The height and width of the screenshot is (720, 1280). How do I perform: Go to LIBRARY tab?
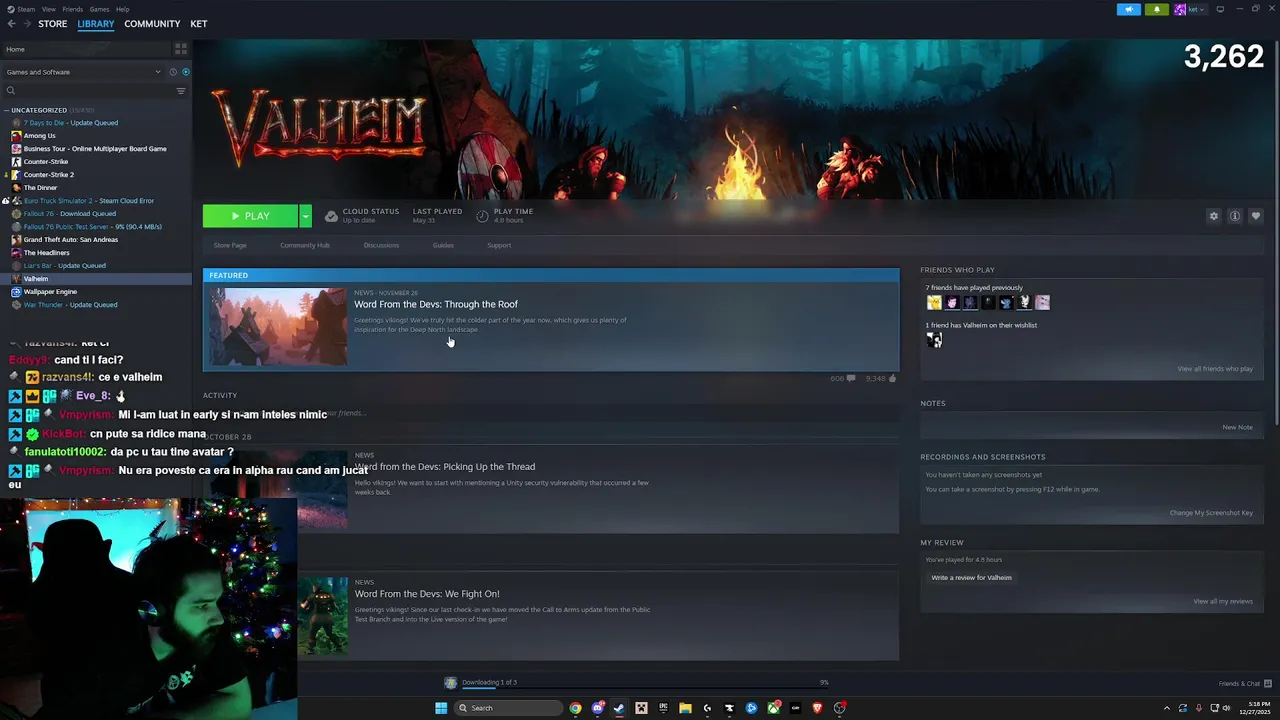[96, 24]
